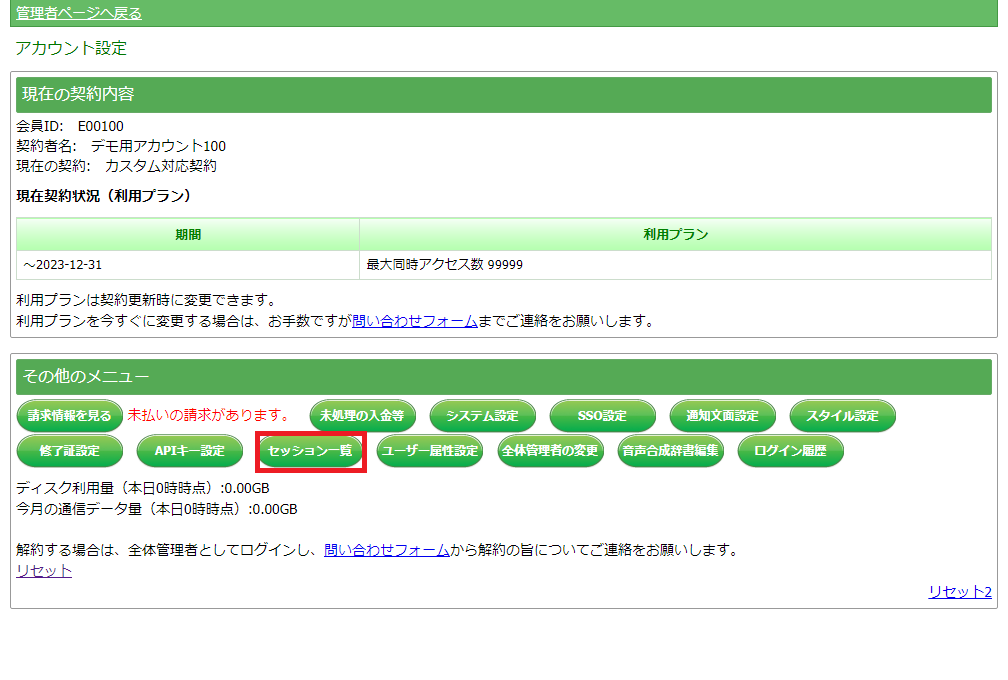Open ユーザー属性設定 button

[430, 451]
